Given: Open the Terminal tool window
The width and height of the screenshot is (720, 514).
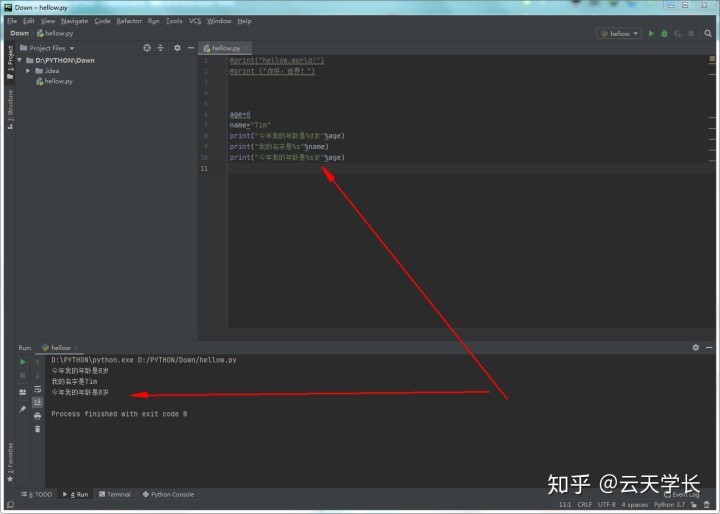Looking at the screenshot, I should 115,494.
